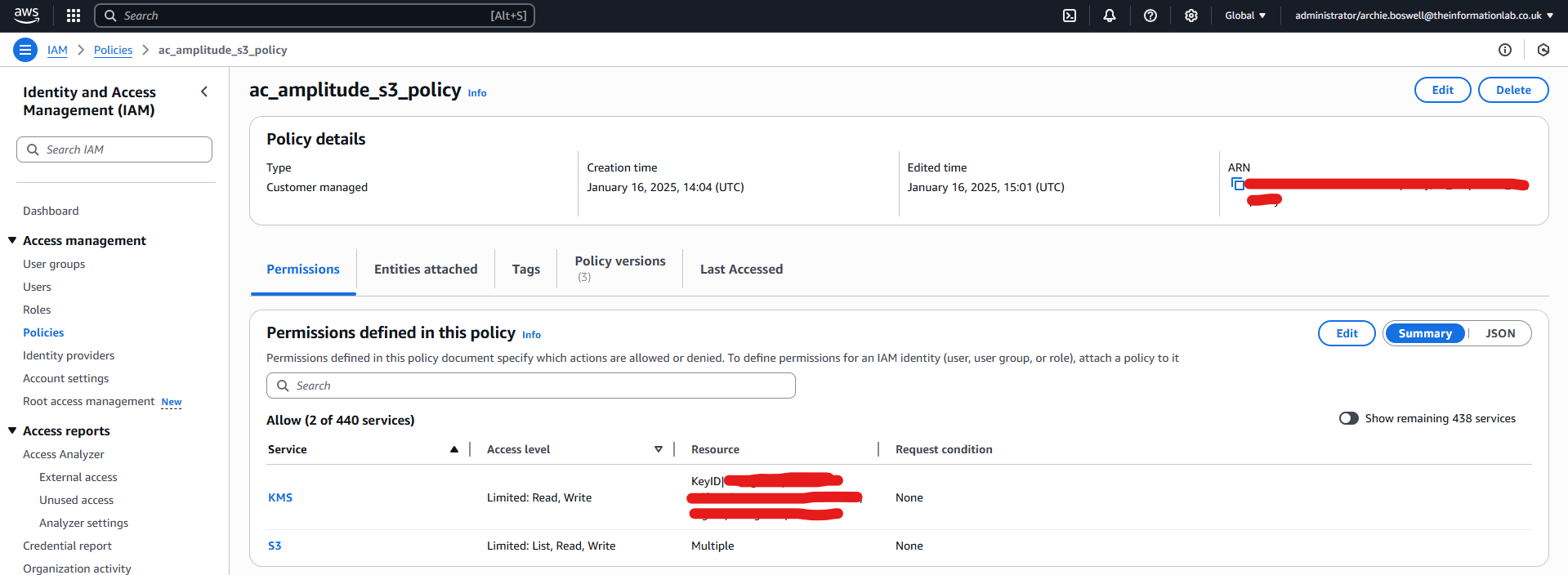This screenshot has width=1568, height=575.
Task: Open Organization activity in the sidebar
Action: [77, 568]
